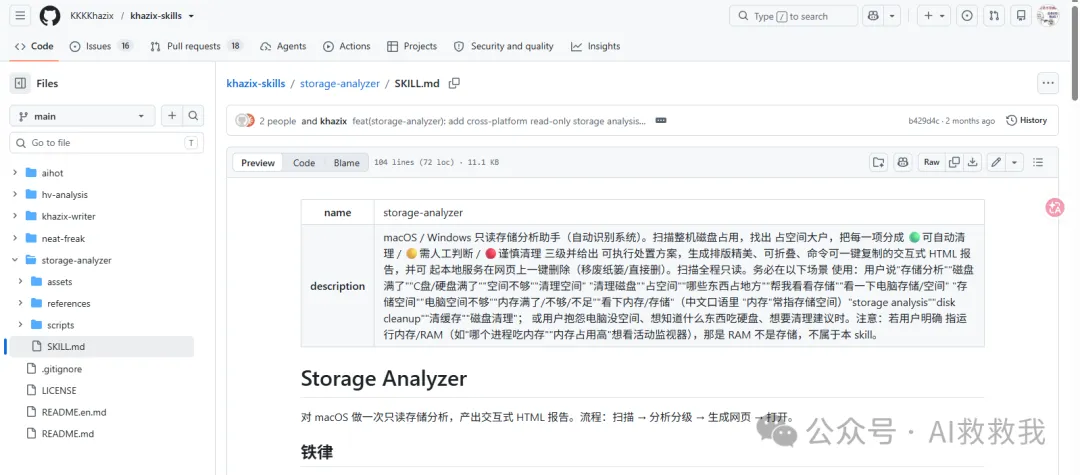Go to the Insights tab
Image resolution: width=1080 pixels, height=475 pixels.
point(595,46)
